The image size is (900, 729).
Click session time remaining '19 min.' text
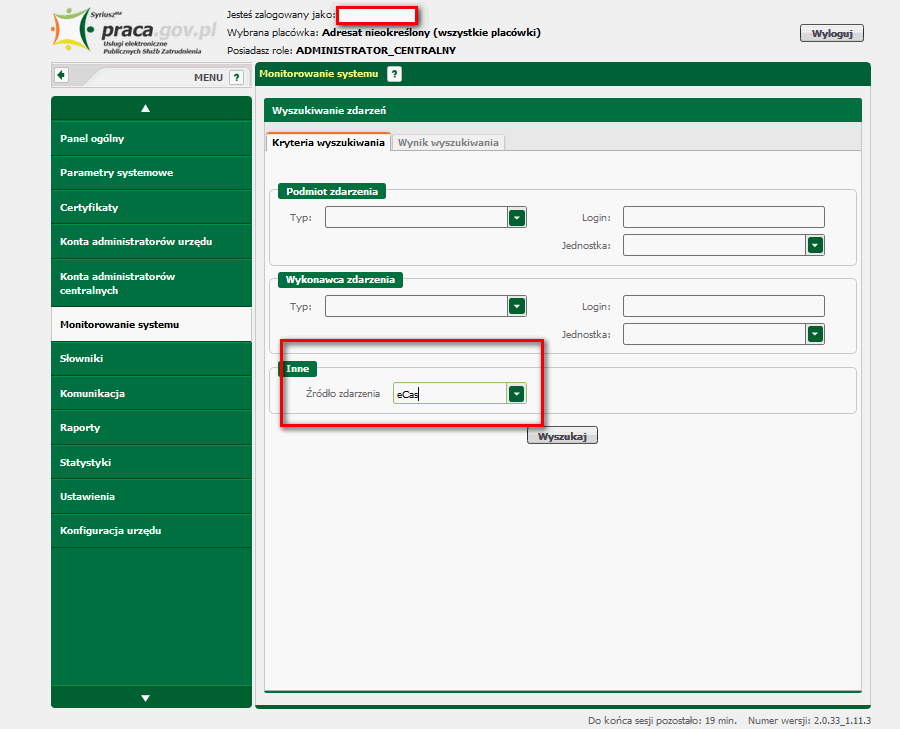(721, 720)
